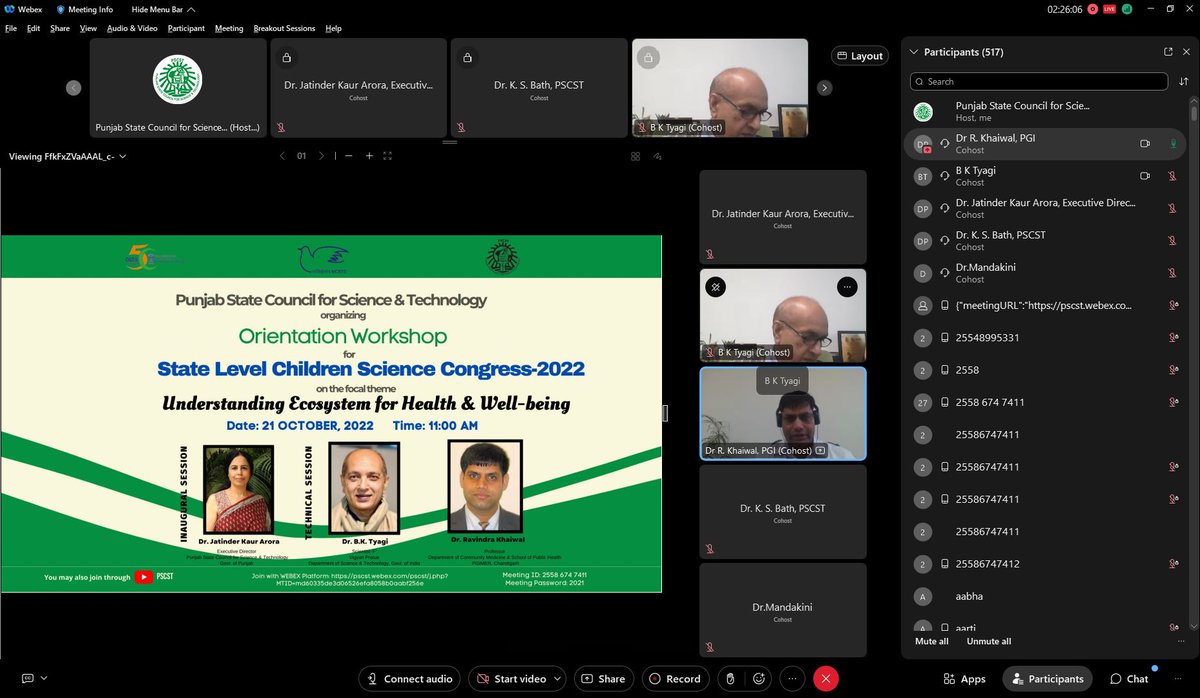Open the Edit menu
The height and width of the screenshot is (698, 1200).
pos(34,28)
